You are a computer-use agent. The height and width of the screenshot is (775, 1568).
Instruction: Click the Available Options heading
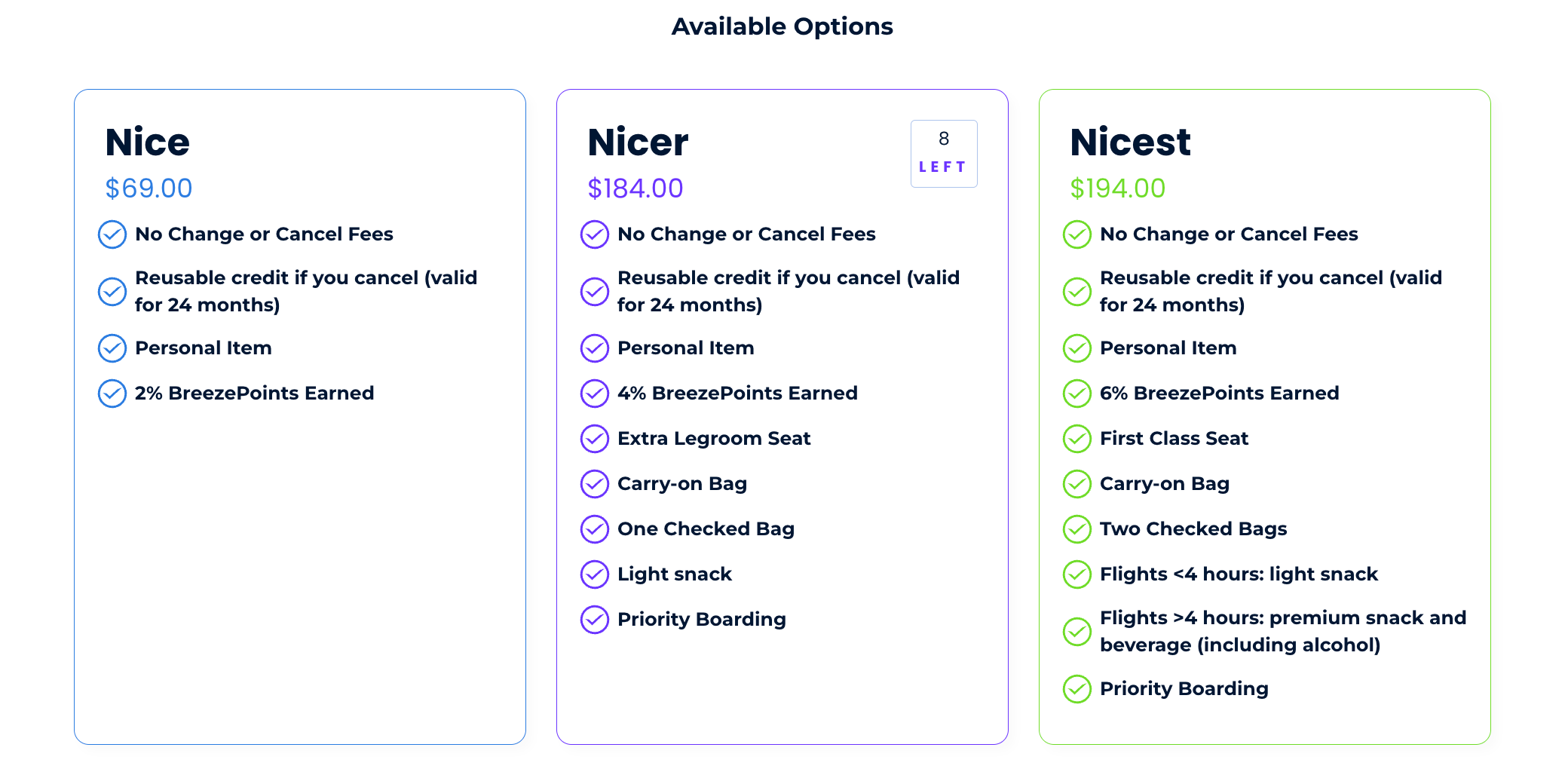pyautogui.click(x=782, y=26)
